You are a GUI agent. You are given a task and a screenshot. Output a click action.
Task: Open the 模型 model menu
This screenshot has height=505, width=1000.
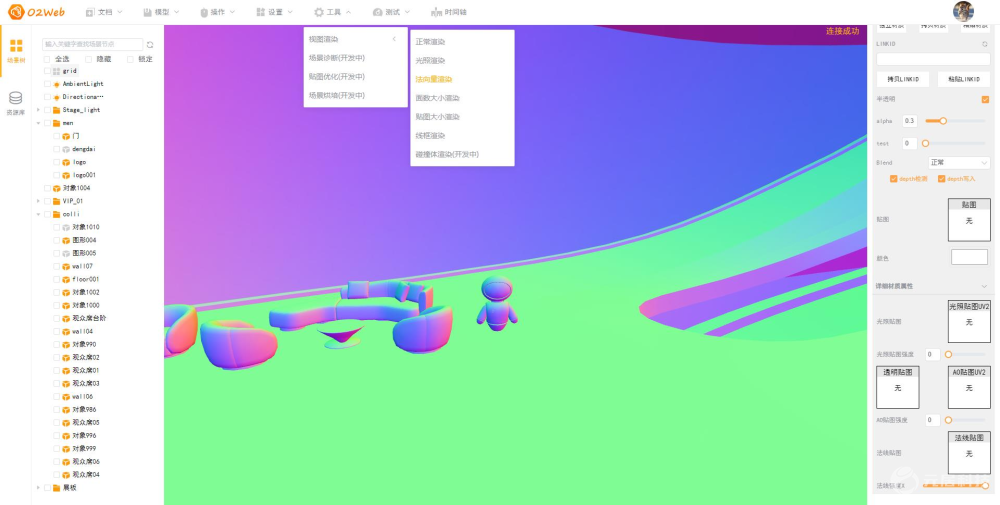161,12
